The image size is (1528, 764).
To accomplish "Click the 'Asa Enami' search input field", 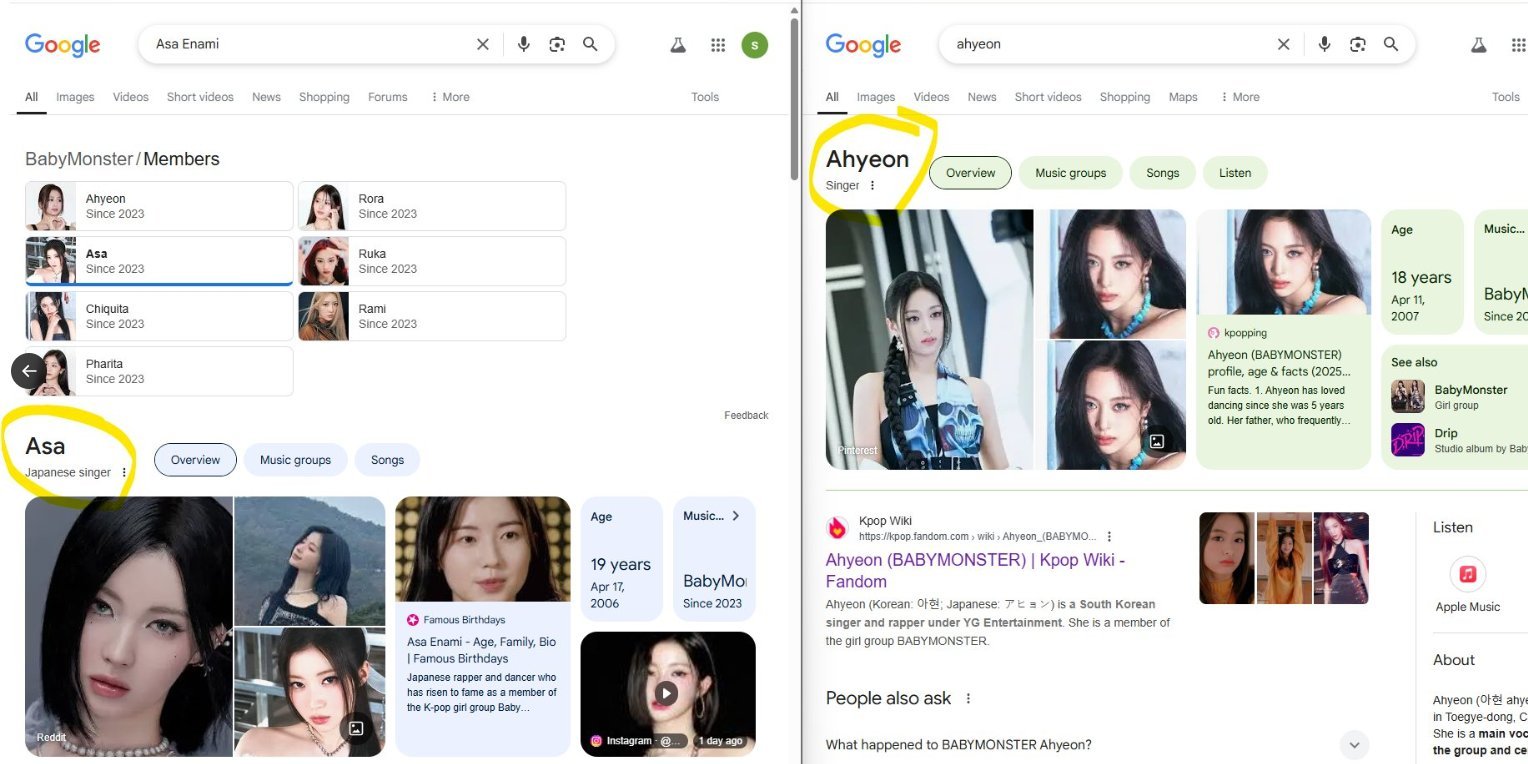I will pyautogui.click(x=310, y=44).
